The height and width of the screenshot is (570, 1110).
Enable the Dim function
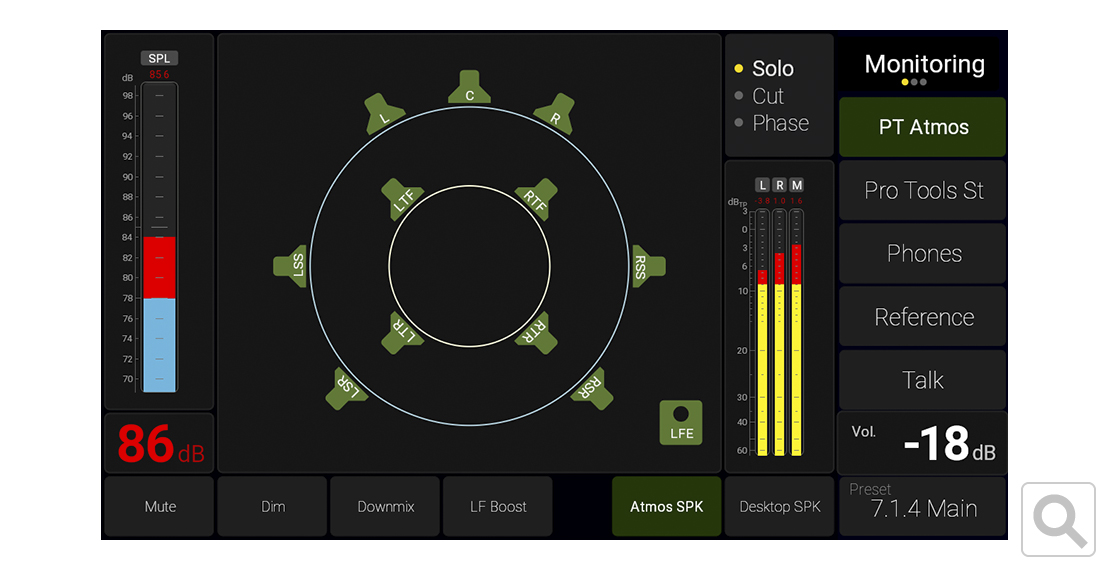[273, 507]
